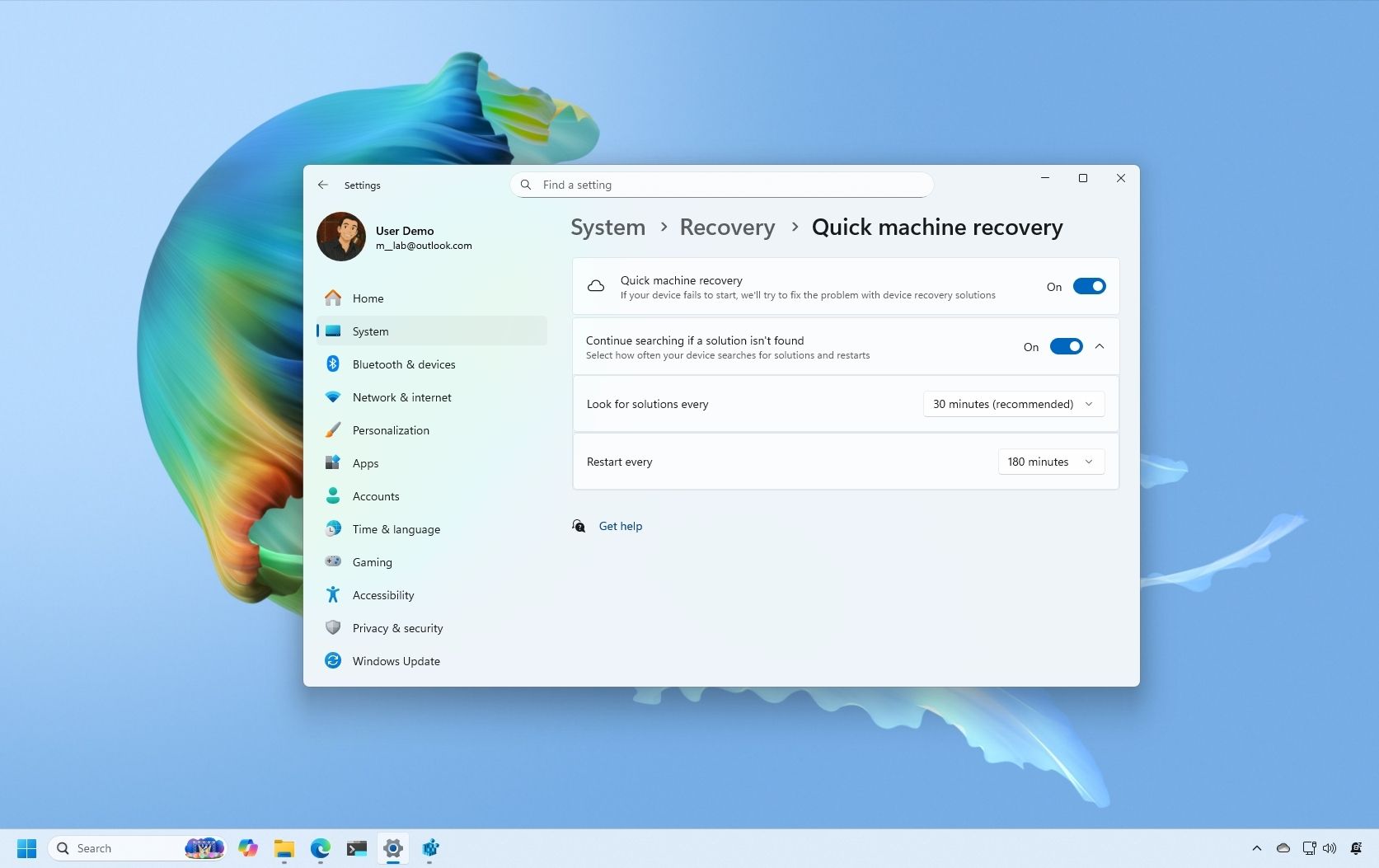The height and width of the screenshot is (868, 1379).
Task: Click the back arrow in Settings
Action: (323, 185)
